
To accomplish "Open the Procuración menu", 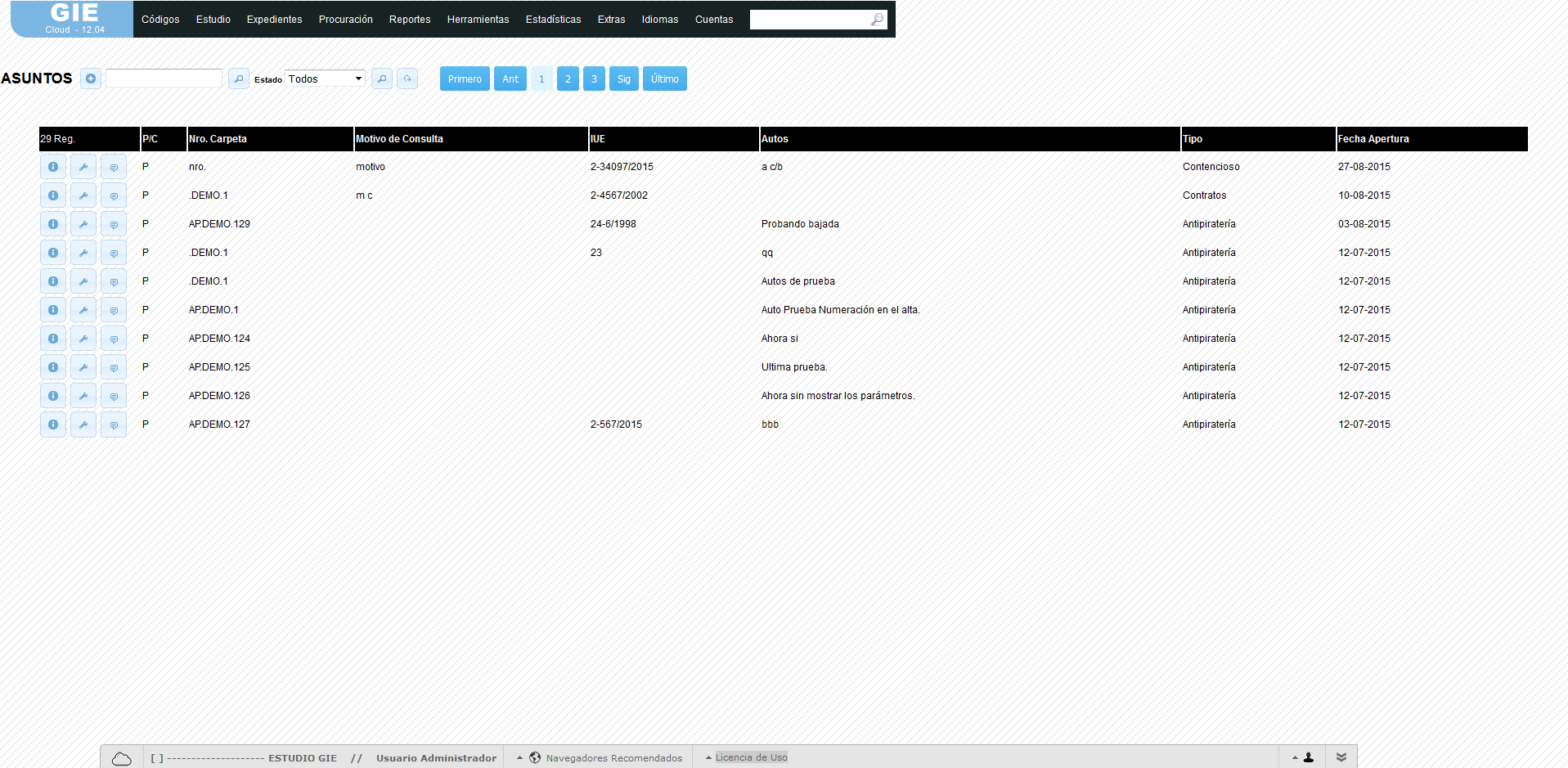I will (346, 20).
